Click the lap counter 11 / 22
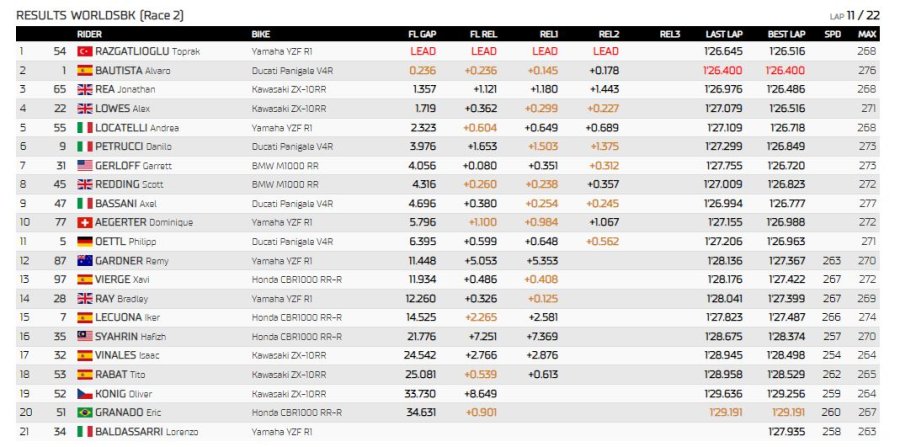Screen dimensions: 900x447 tap(863, 15)
